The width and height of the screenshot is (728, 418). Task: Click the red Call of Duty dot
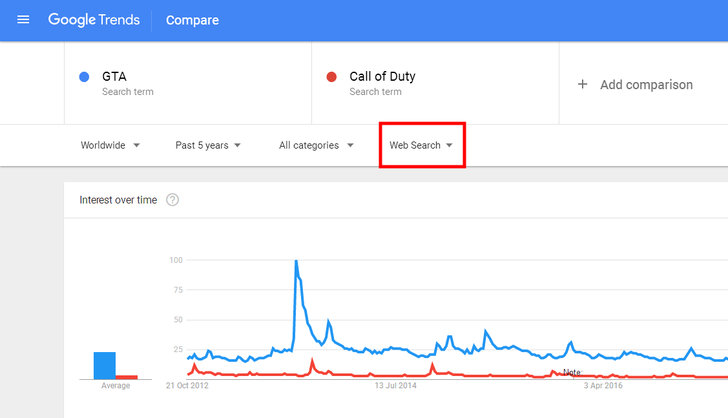click(332, 77)
